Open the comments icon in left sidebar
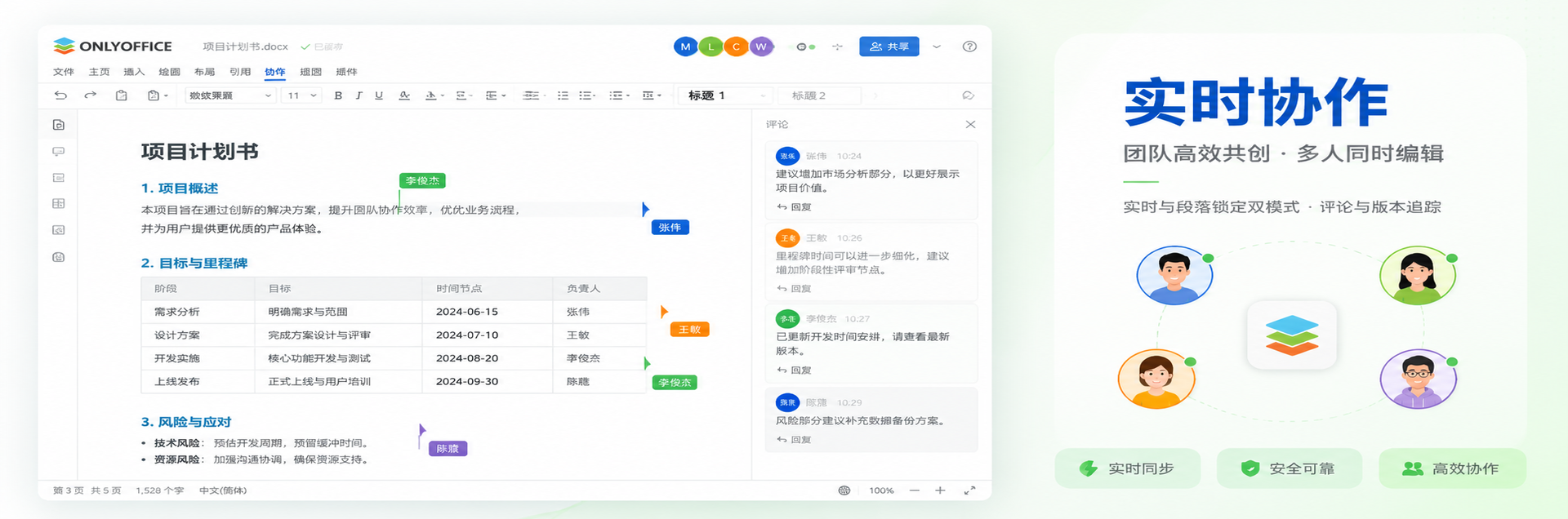 pos(59,152)
